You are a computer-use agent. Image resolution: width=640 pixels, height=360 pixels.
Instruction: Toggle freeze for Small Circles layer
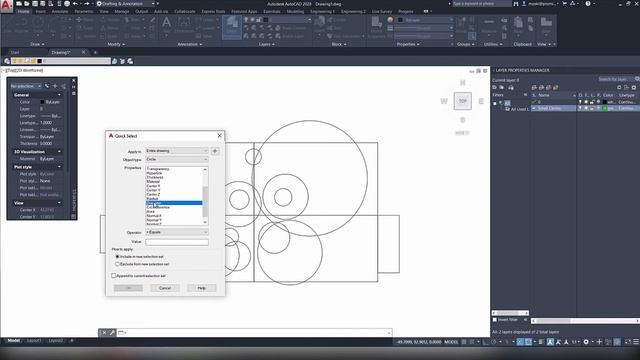(586, 108)
